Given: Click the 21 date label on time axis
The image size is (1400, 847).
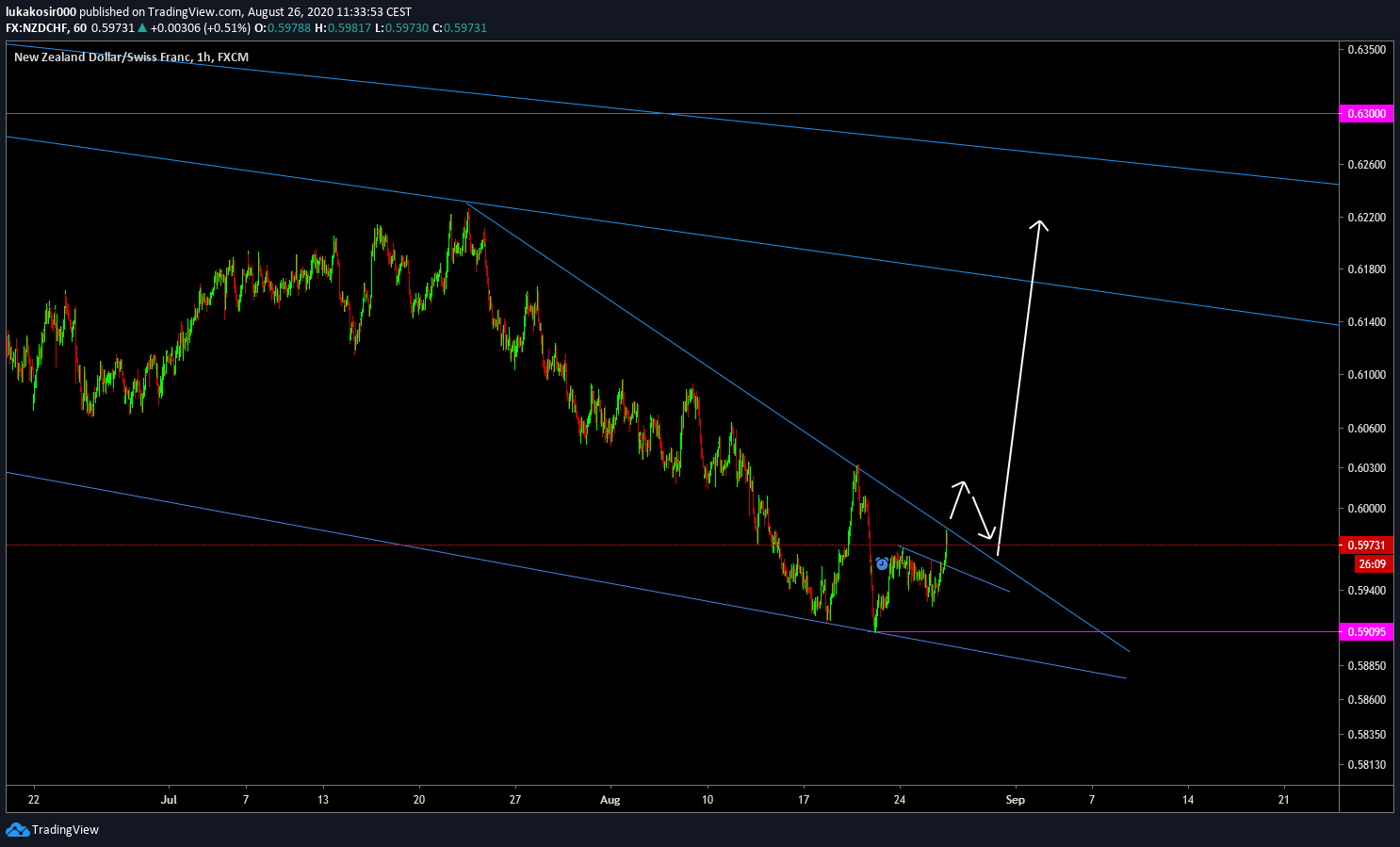Looking at the screenshot, I should 1284,800.
